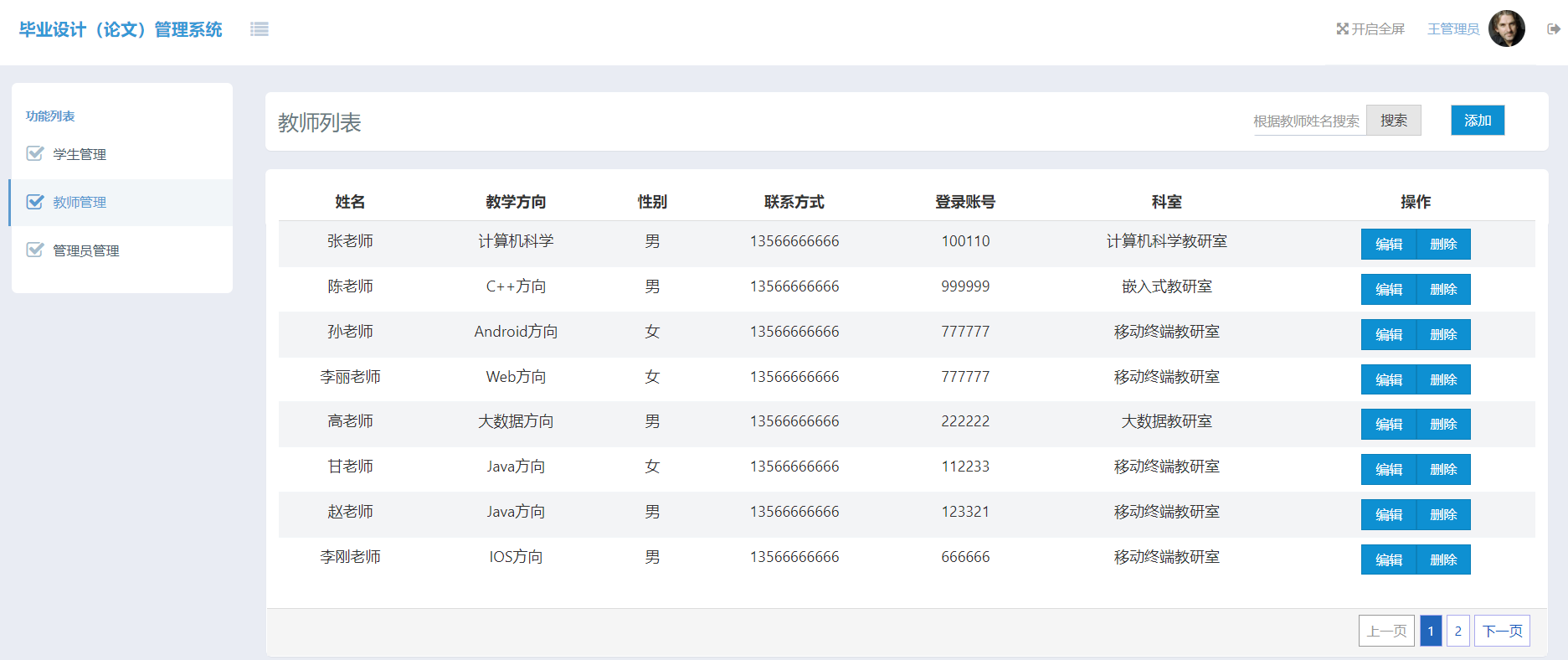The image size is (1568, 660).
Task: Click the 科室 column header
Action: click(1166, 202)
